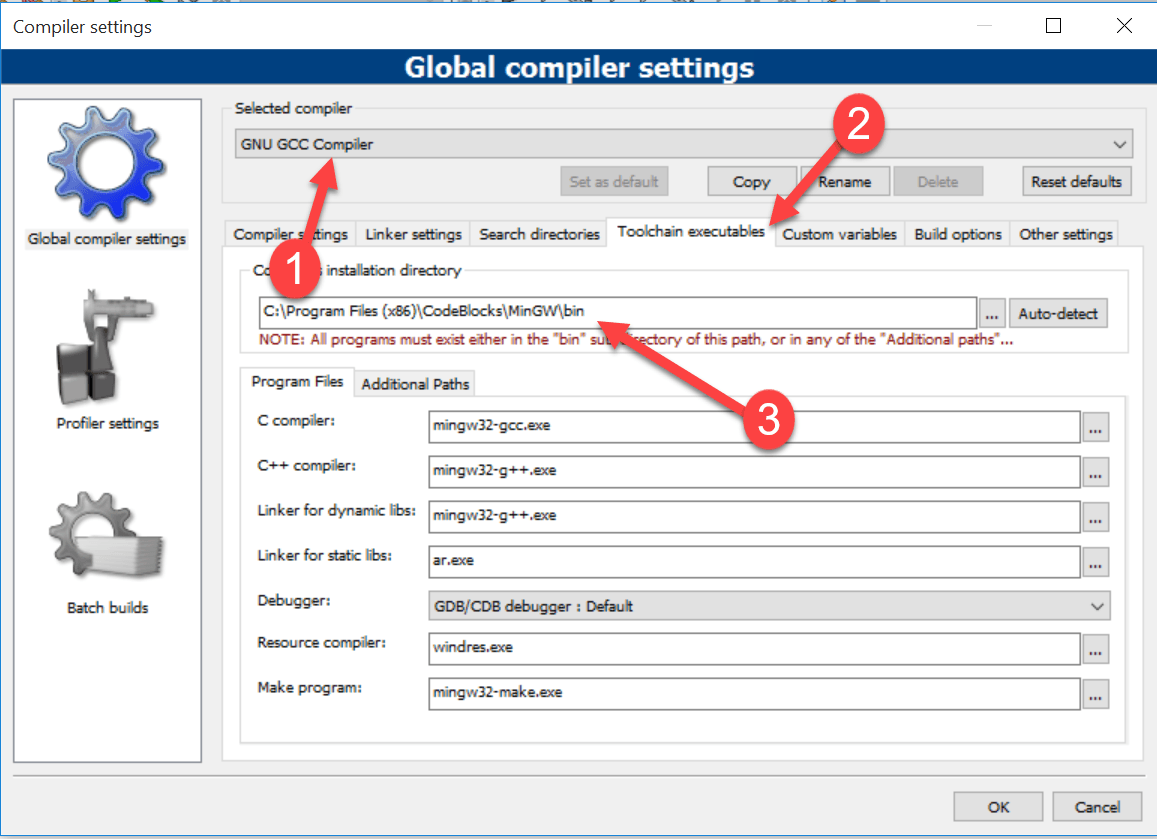The image size is (1157, 839).
Task: Open the Search directories tab
Action: point(539,234)
